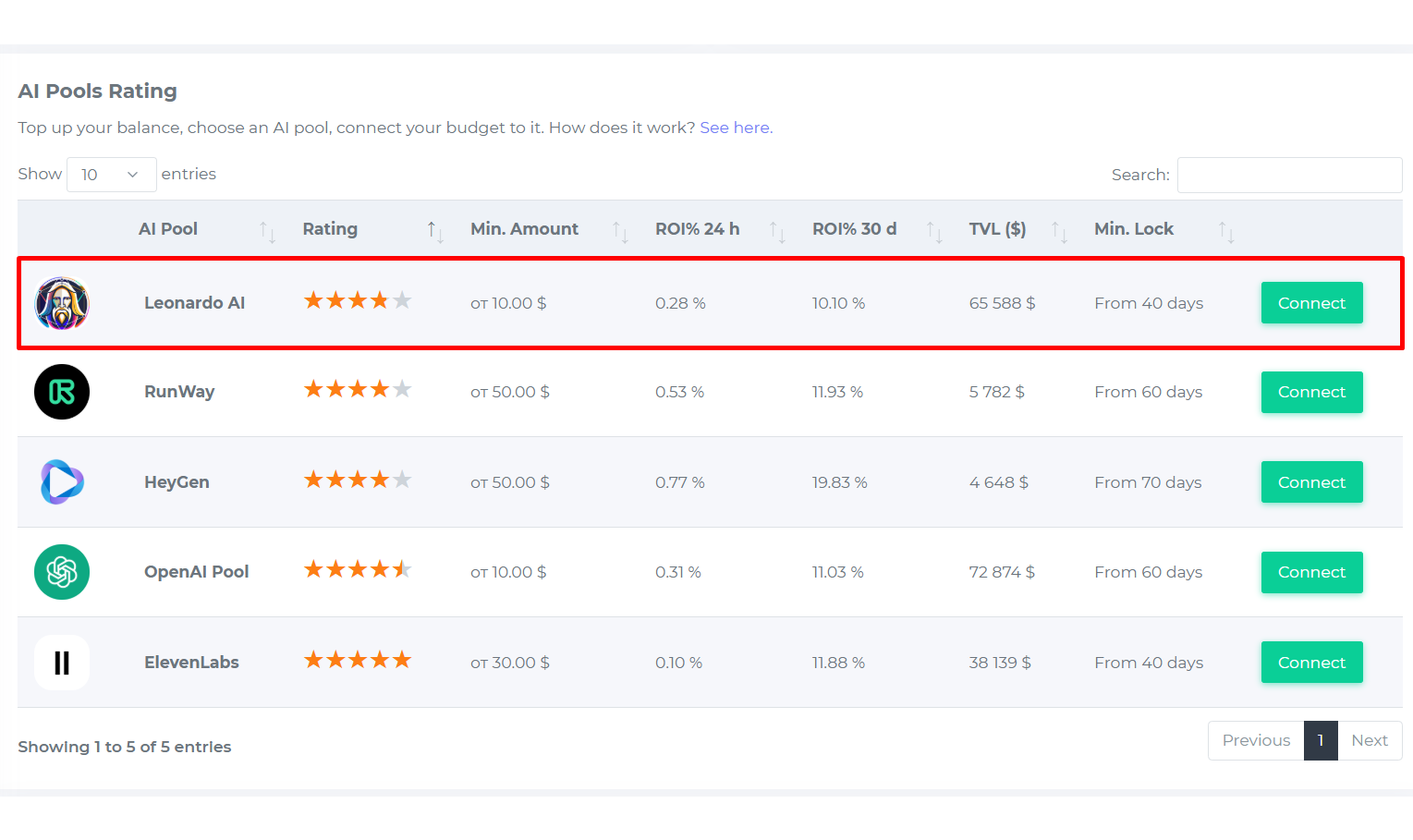Click the 11.93 % ROI value
The width and height of the screenshot is (1413, 840).
point(837,392)
